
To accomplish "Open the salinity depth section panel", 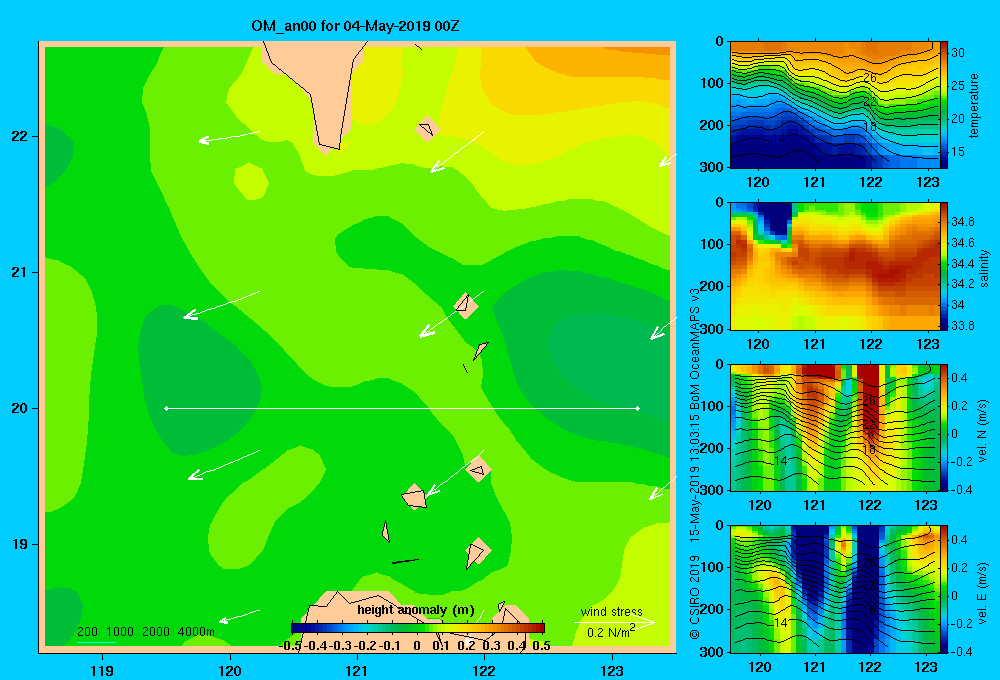I will 835,266.
